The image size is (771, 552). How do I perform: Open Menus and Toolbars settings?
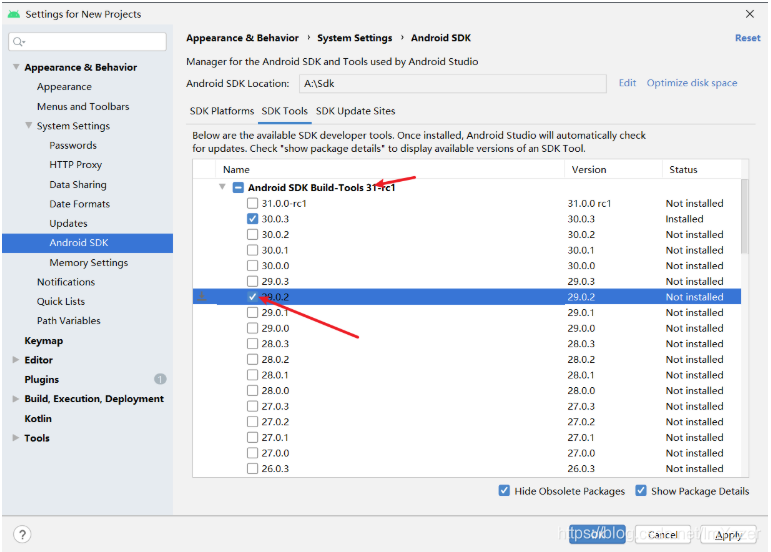click(x=83, y=106)
